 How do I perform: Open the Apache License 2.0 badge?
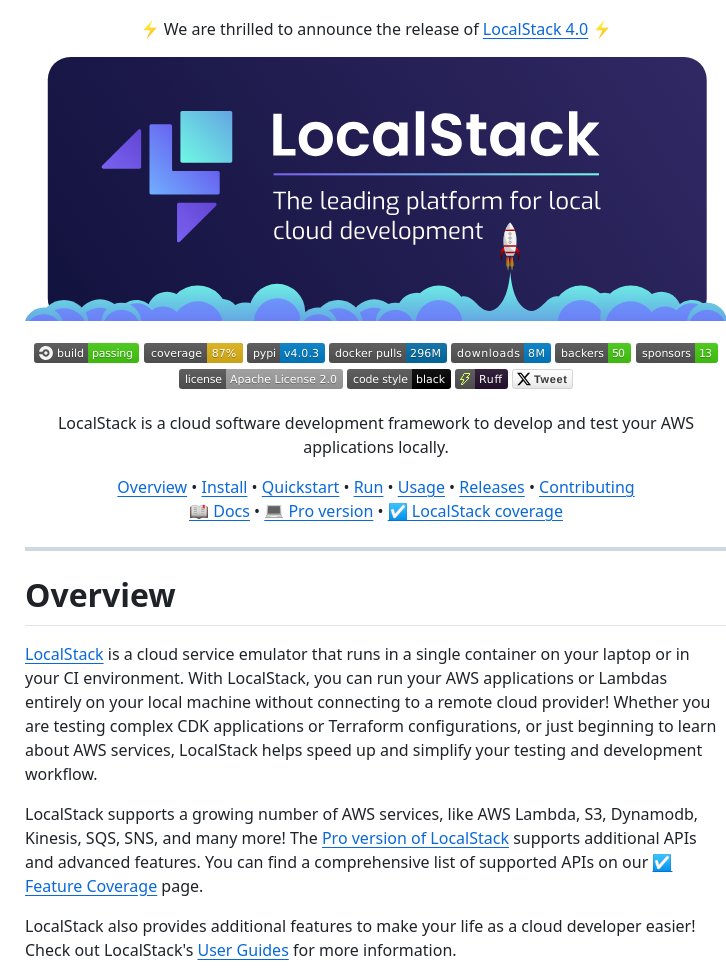point(260,379)
